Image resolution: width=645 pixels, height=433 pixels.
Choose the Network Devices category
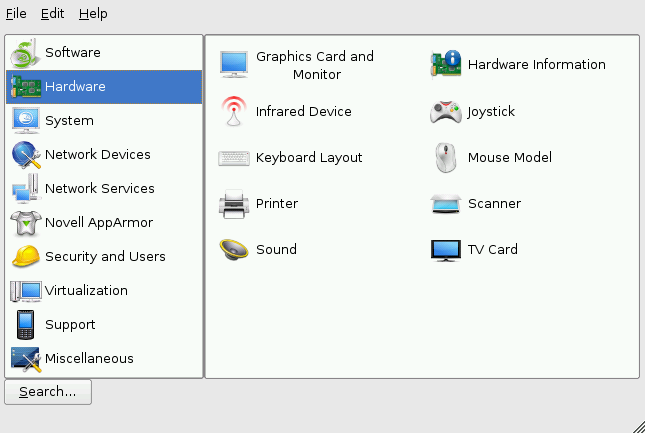coord(97,154)
